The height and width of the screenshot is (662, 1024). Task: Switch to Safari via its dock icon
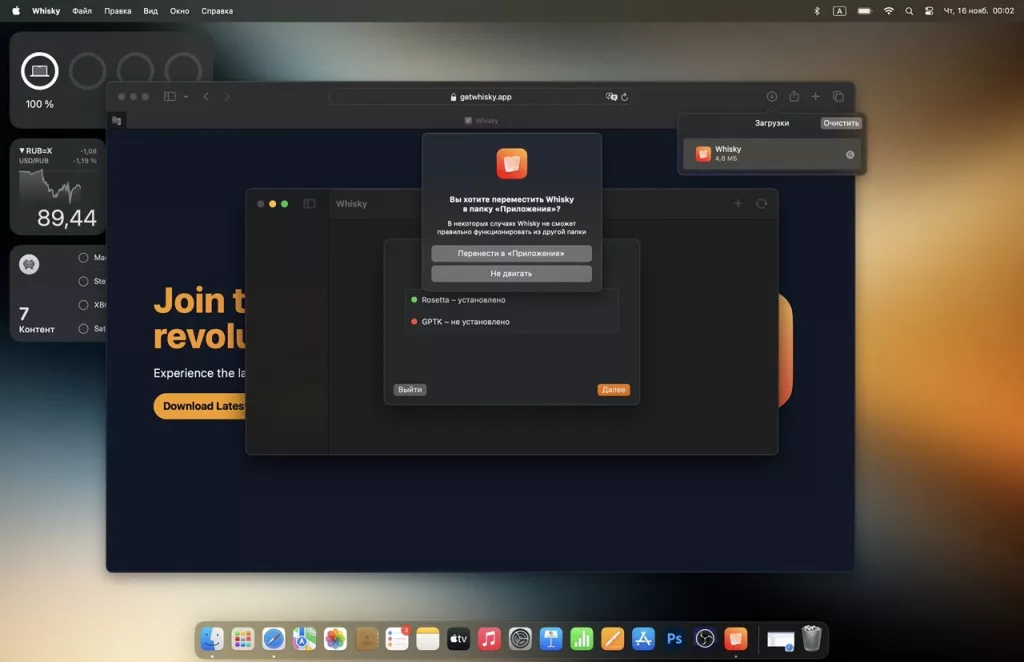274,638
